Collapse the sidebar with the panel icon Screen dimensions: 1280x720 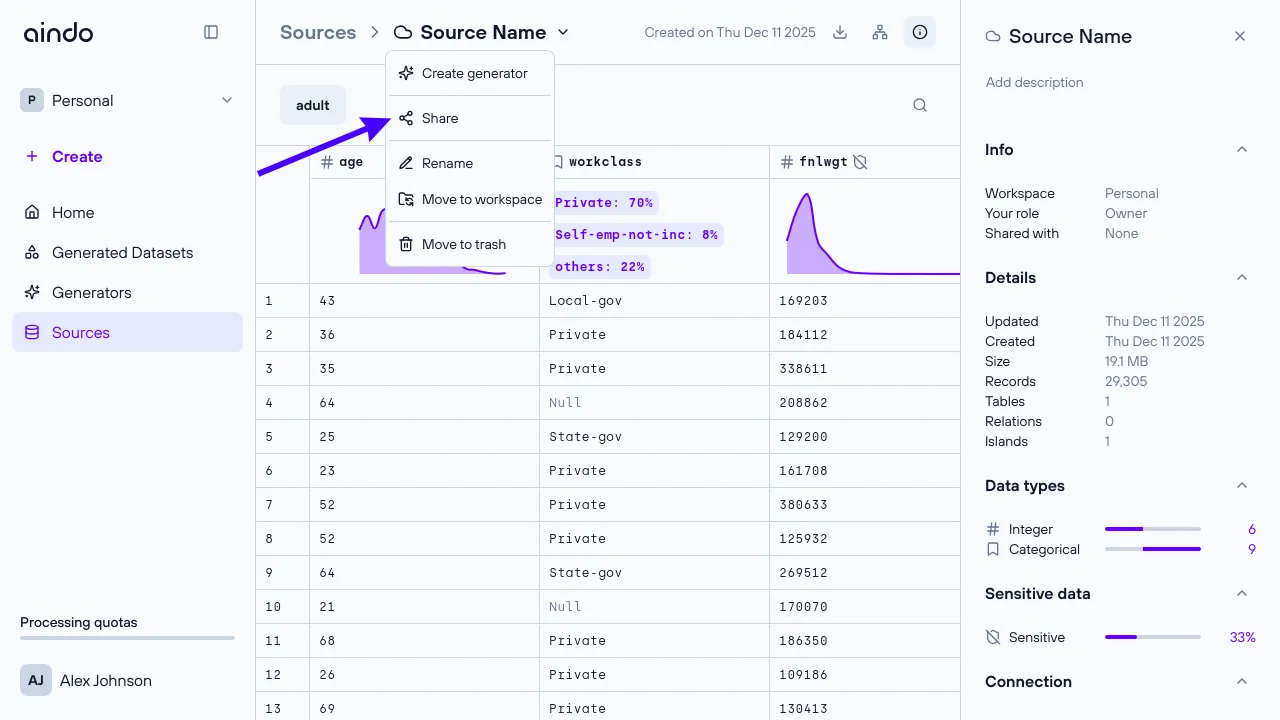[x=211, y=32]
